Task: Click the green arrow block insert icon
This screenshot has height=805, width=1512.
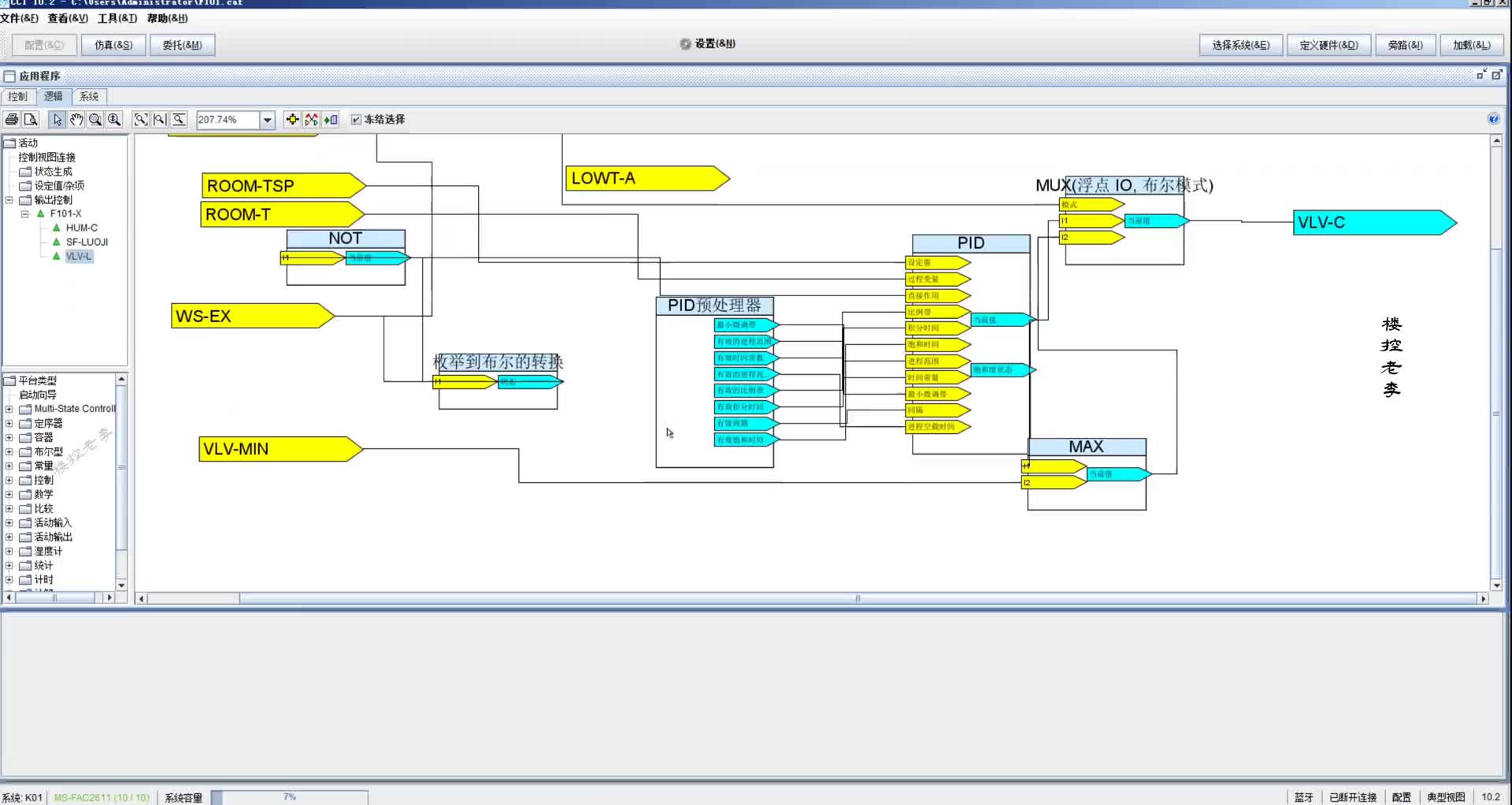Action: pos(331,120)
